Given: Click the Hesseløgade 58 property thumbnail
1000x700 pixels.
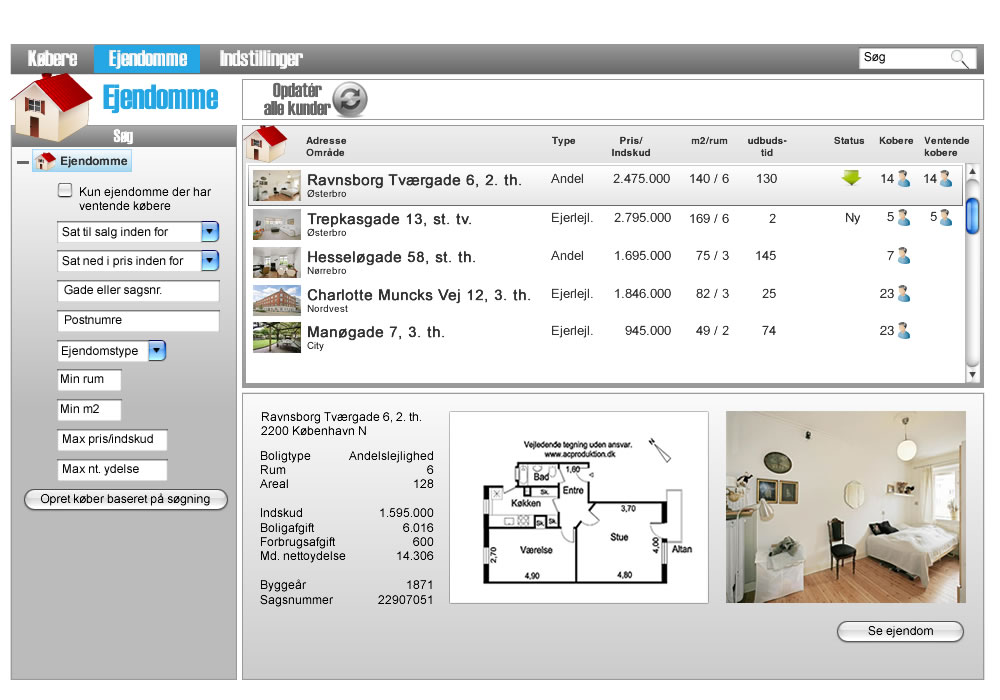Looking at the screenshot, I should click(277, 262).
